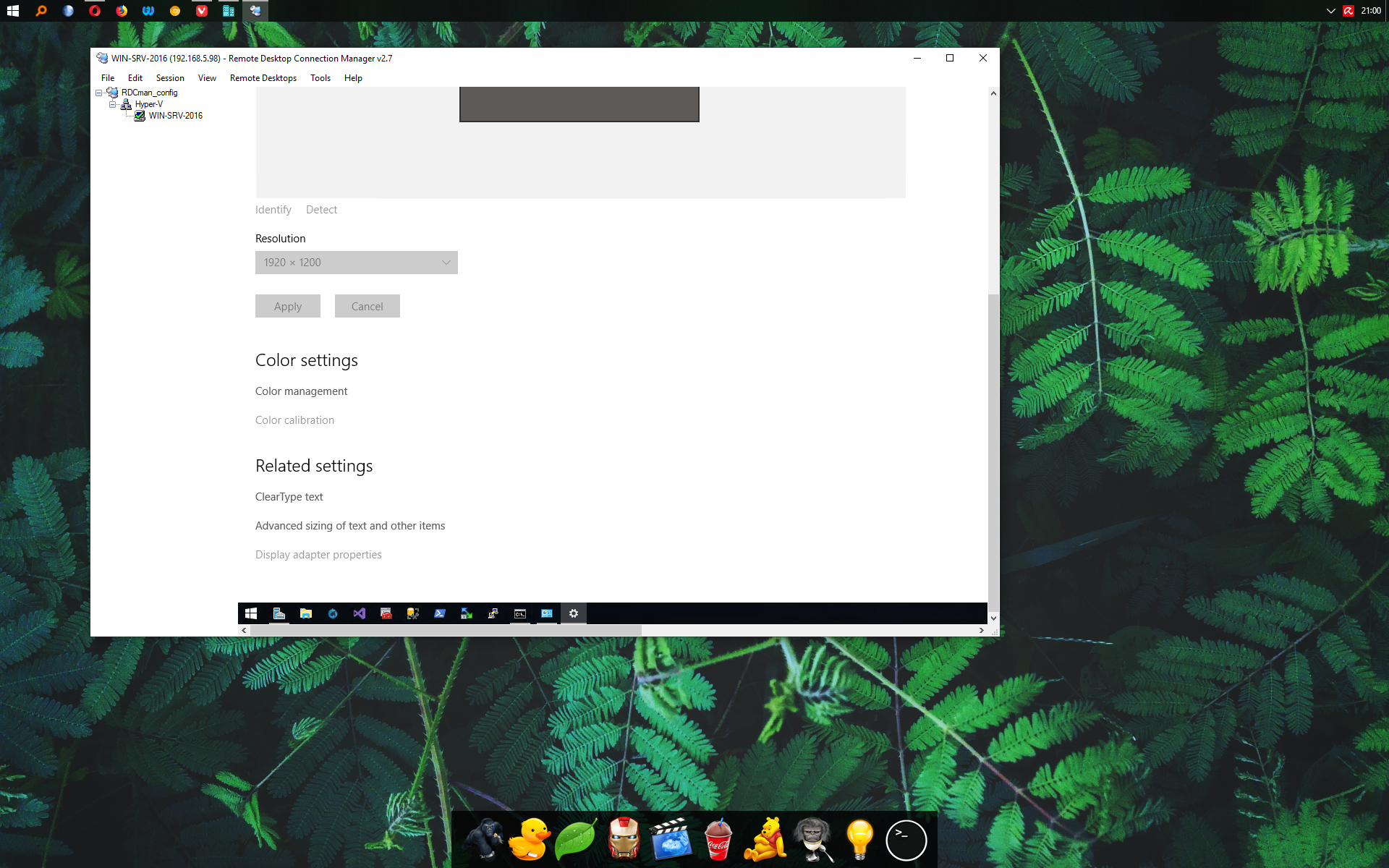Open Display adapter properties link
1389x868 pixels.
tap(318, 555)
